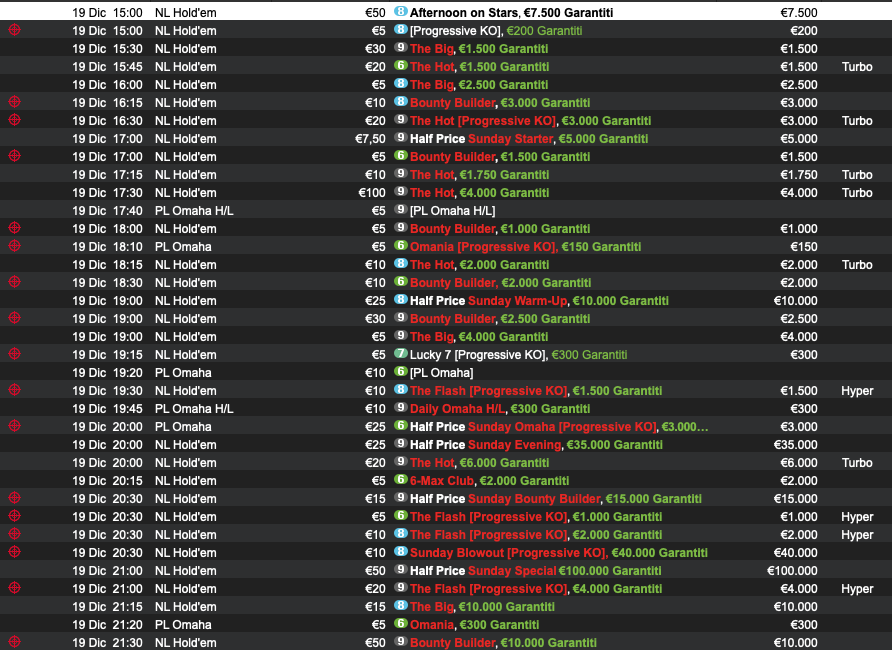
Task: Click the Hyper label on 19:30 The Flash row
Action: [857, 391]
